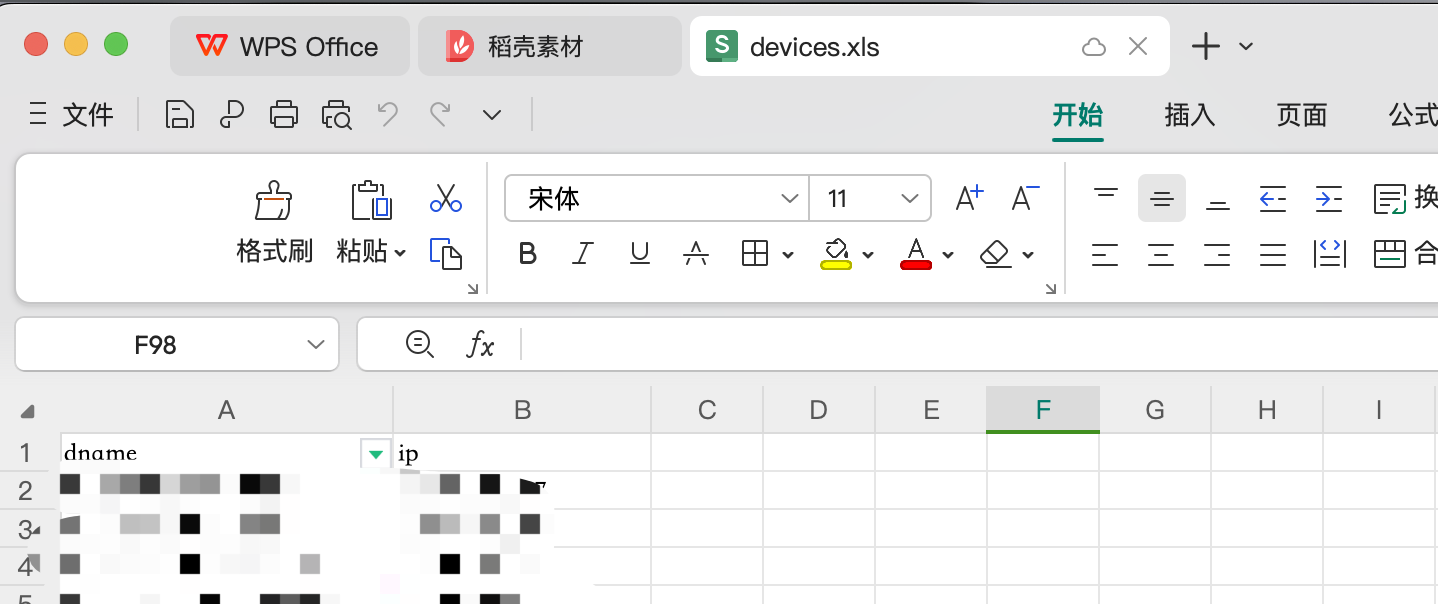1438x604 pixels.
Task: Toggle Italic formatting
Action: tap(583, 254)
